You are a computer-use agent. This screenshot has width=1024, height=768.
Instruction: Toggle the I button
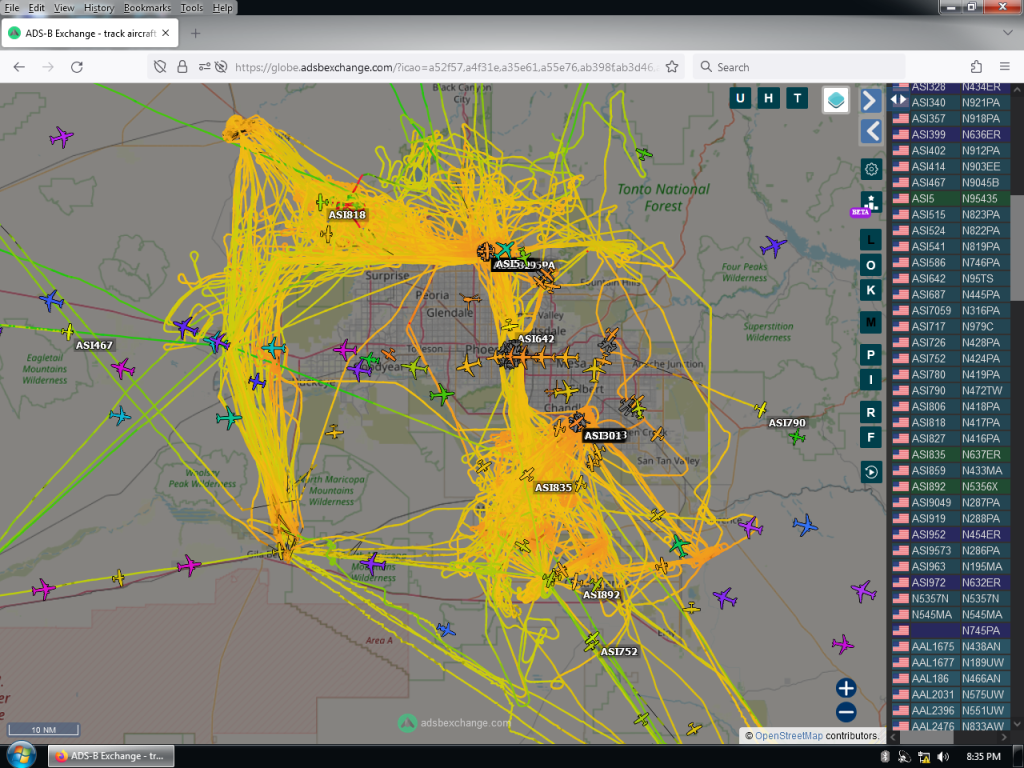[871, 379]
